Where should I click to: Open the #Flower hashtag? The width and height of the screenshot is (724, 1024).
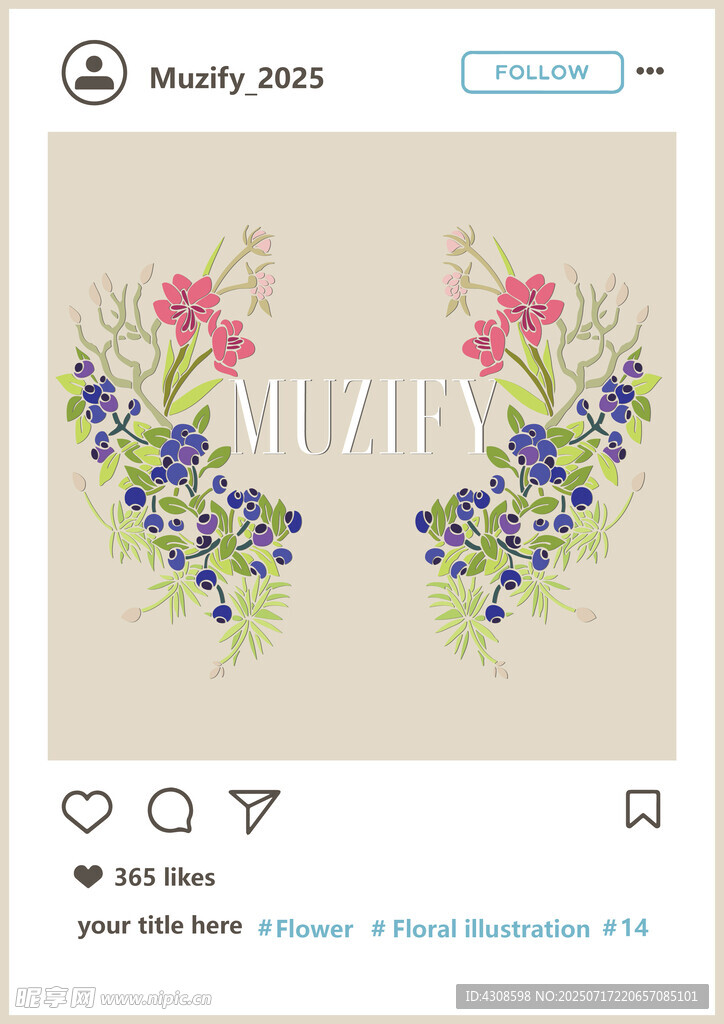point(306,929)
